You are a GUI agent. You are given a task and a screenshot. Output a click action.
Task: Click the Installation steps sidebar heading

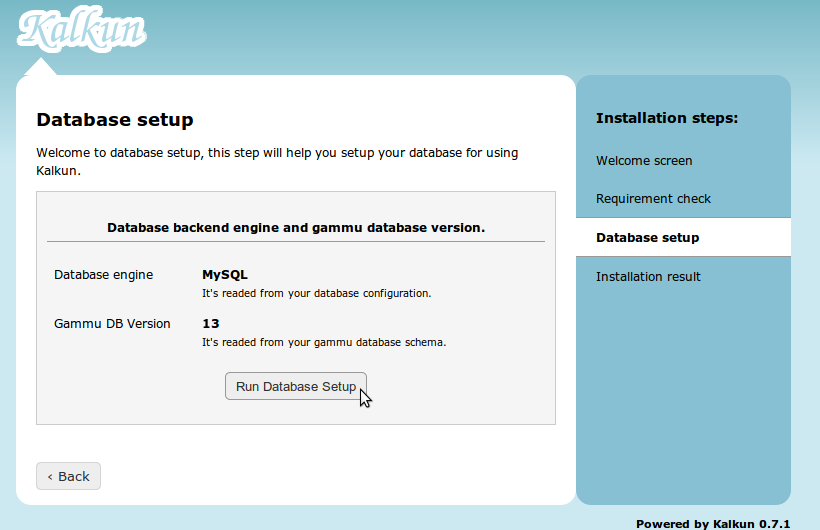(x=667, y=118)
